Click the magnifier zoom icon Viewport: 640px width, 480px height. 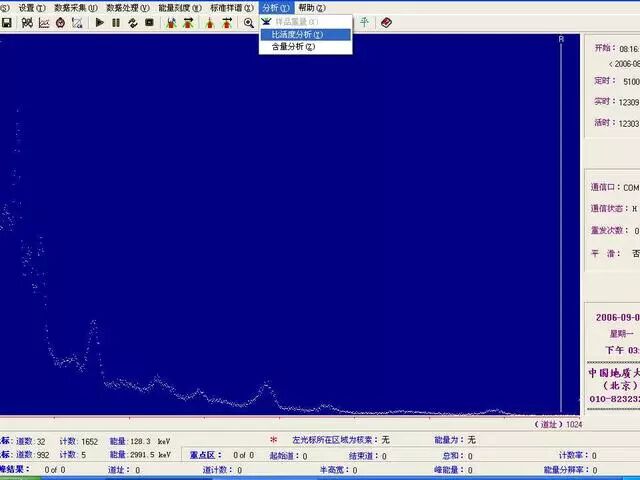(x=249, y=23)
